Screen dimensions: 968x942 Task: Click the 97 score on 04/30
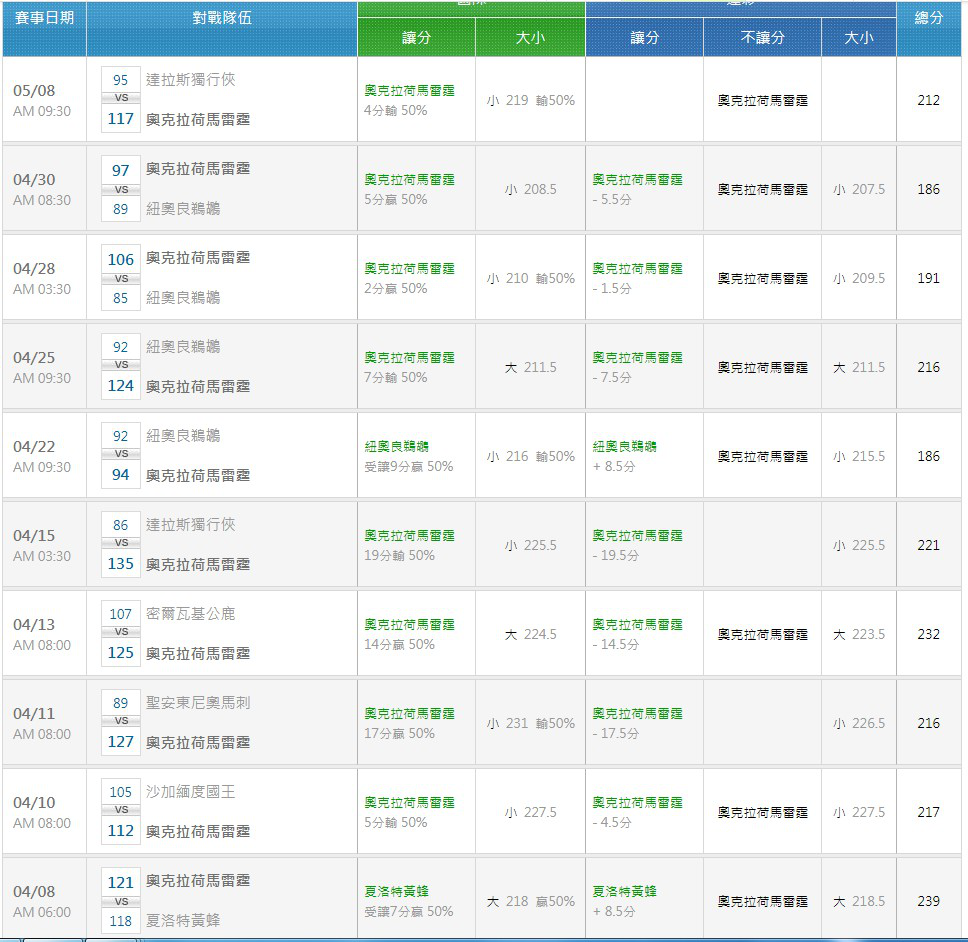pyautogui.click(x=120, y=170)
